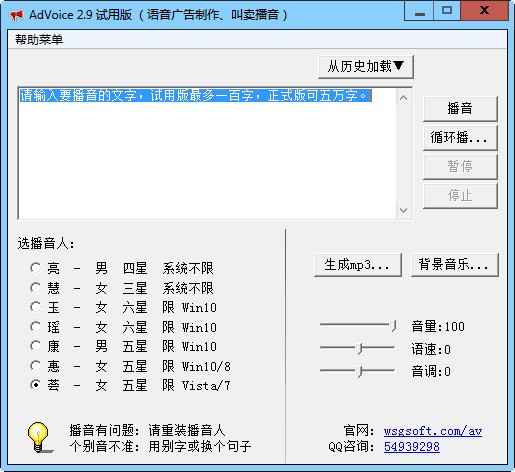The width and height of the screenshot is (515, 472).
Task: Click the light bulb tip icon
Action: tap(40, 437)
